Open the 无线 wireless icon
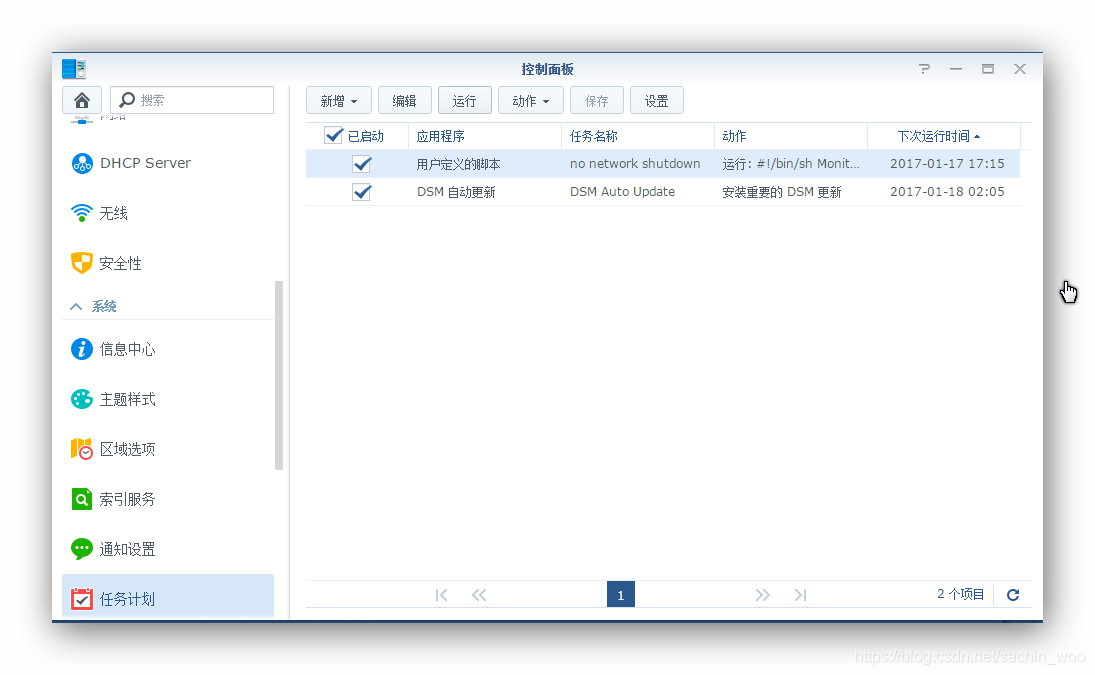This screenshot has height=675, width=1095. pyautogui.click(x=82, y=213)
